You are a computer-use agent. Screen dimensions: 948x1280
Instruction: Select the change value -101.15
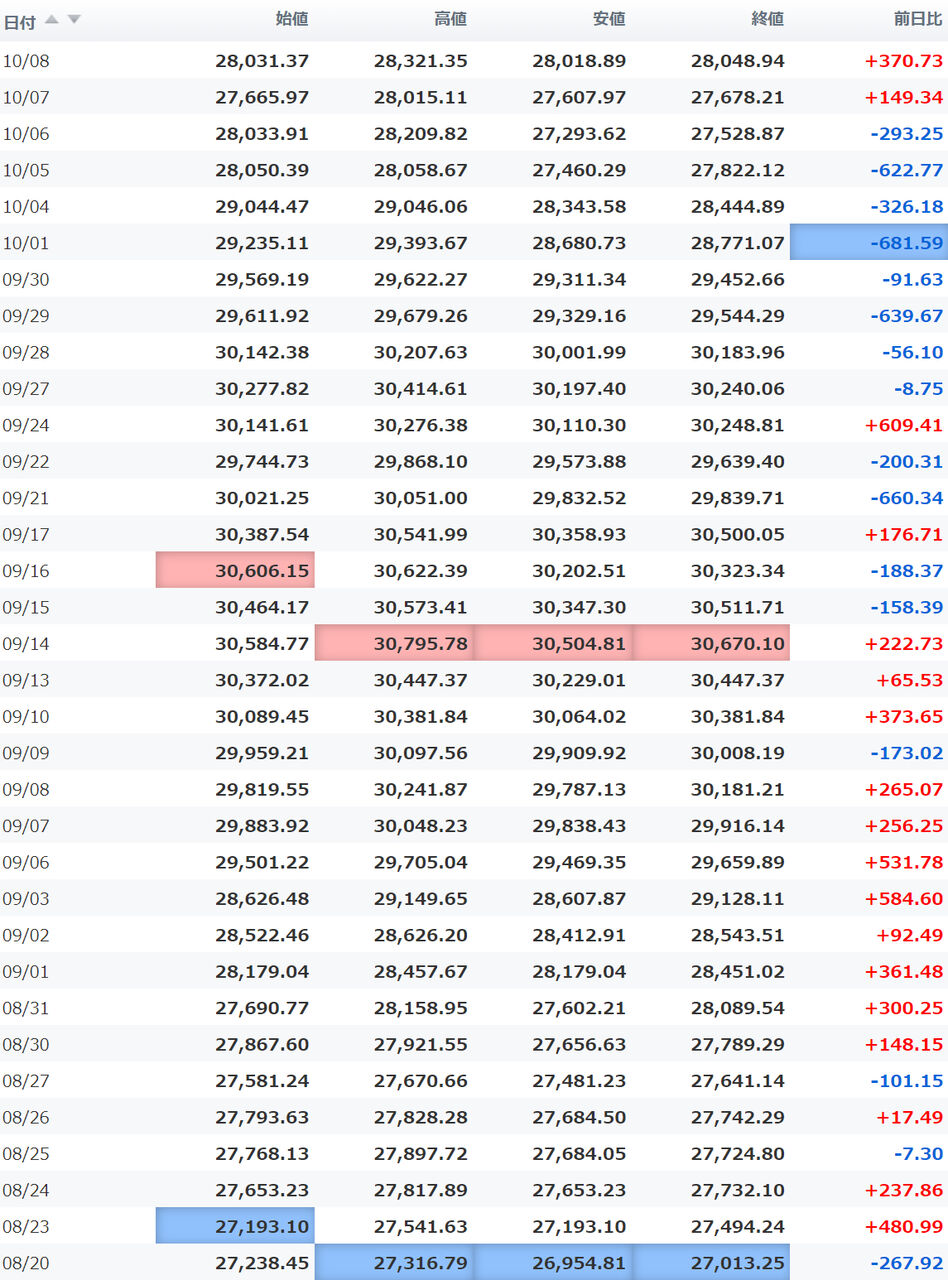pos(906,1081)
